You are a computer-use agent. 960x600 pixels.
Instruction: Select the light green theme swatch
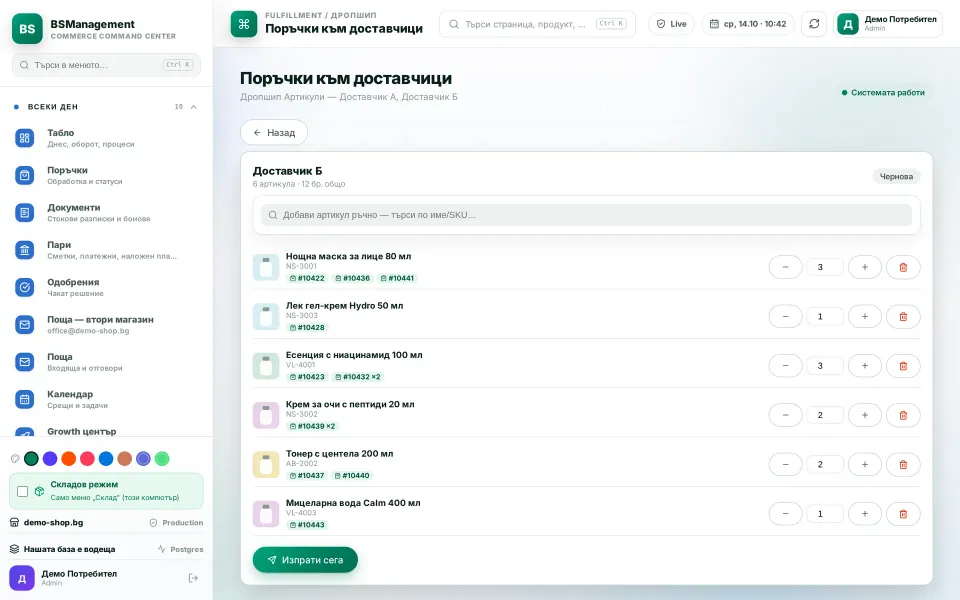162,459
